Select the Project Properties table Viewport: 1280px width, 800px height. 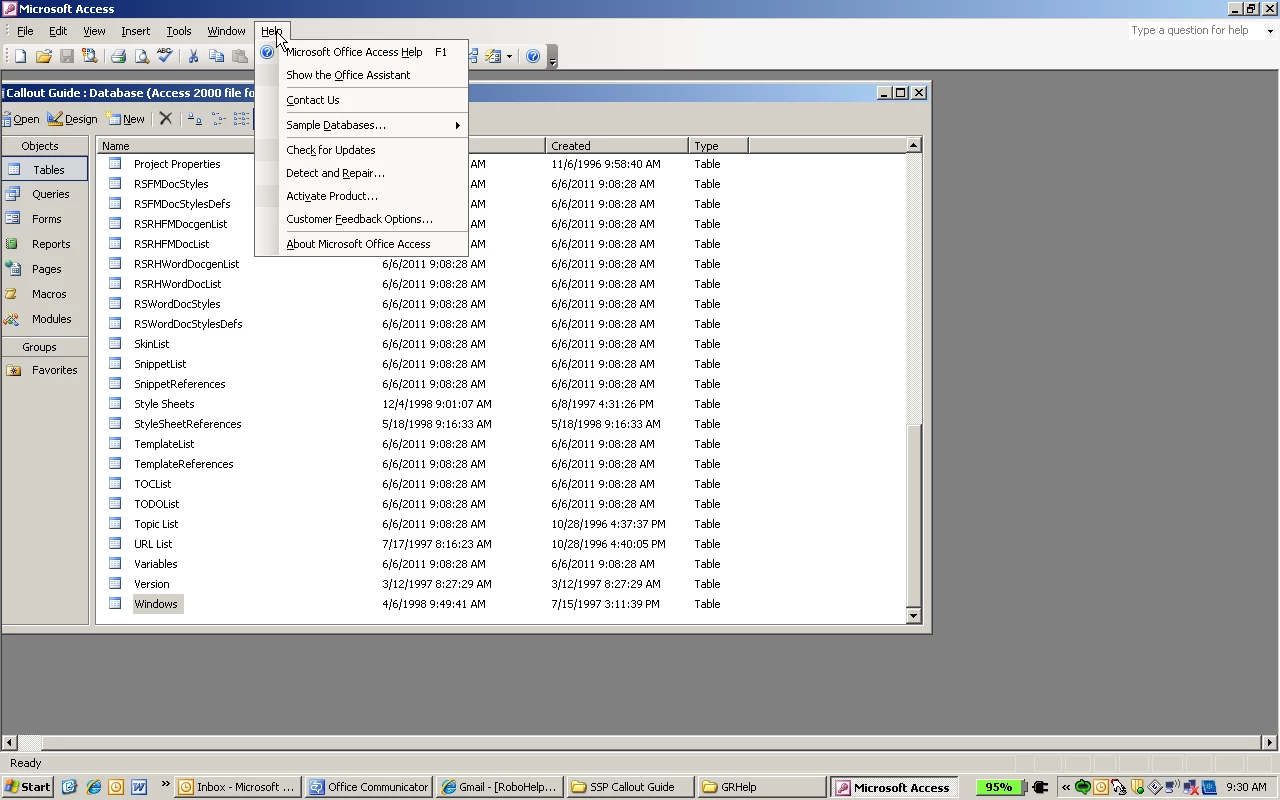[x=177, y=164]
